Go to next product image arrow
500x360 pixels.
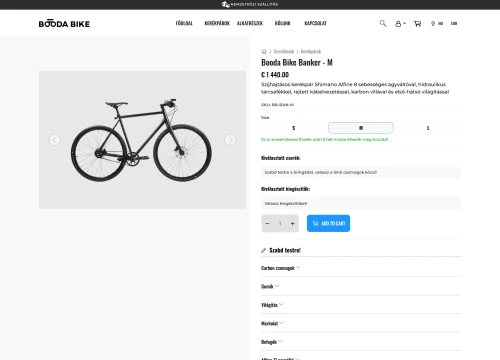point(230,140)
